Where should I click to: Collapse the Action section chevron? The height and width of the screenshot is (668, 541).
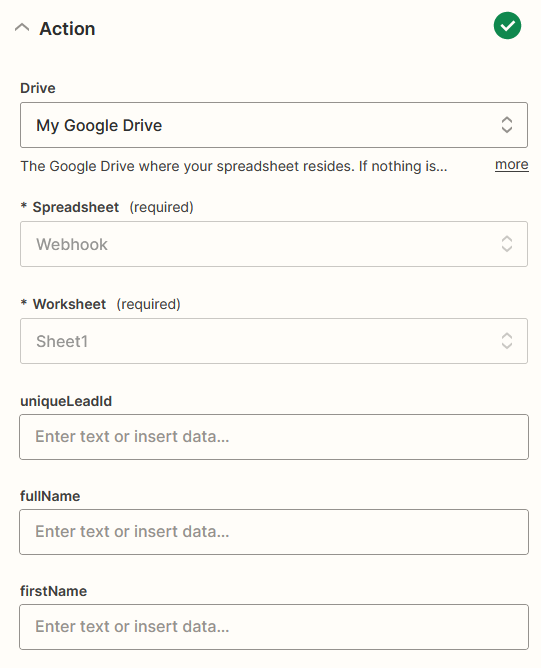(x=22, y=28)
